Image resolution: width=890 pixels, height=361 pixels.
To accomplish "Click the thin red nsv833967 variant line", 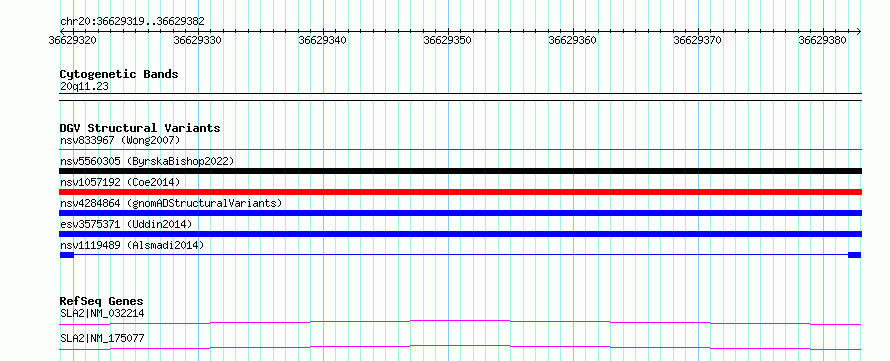I will click(460, 150).
